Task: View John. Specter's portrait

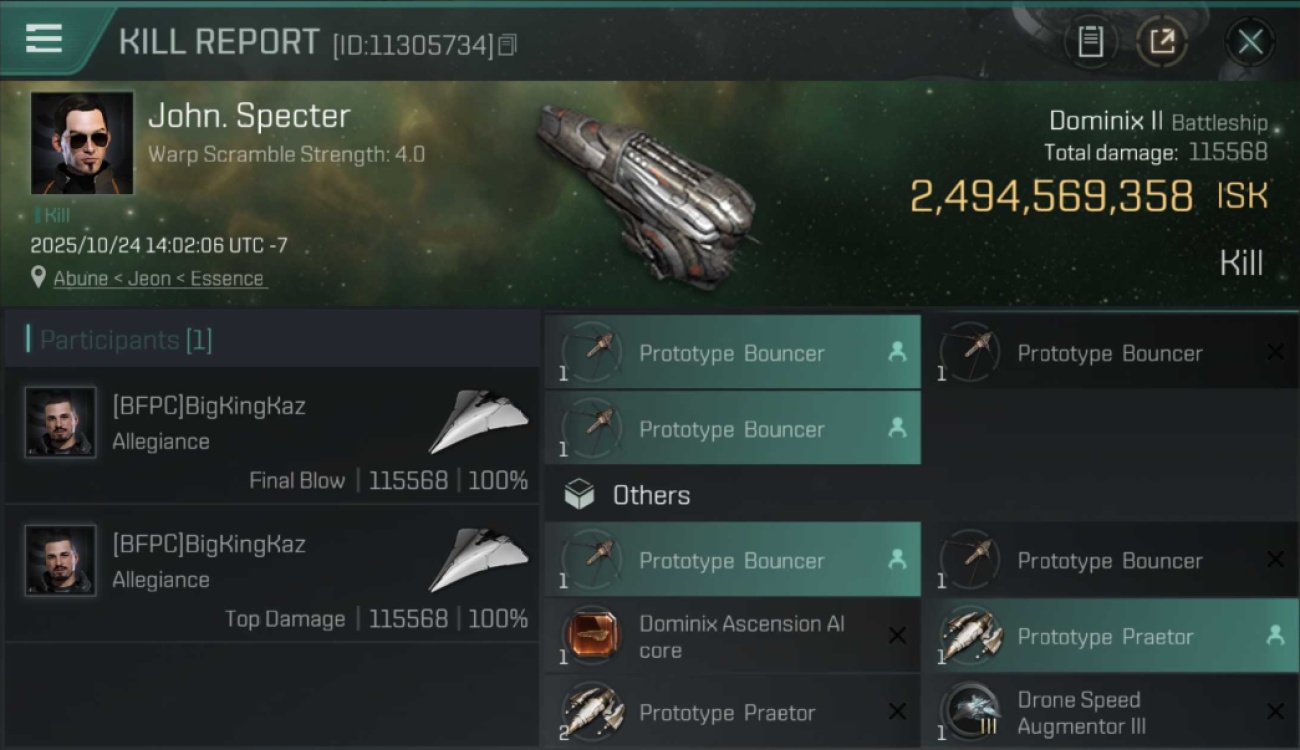Action: pyautogui.click(x=82, y=143)
